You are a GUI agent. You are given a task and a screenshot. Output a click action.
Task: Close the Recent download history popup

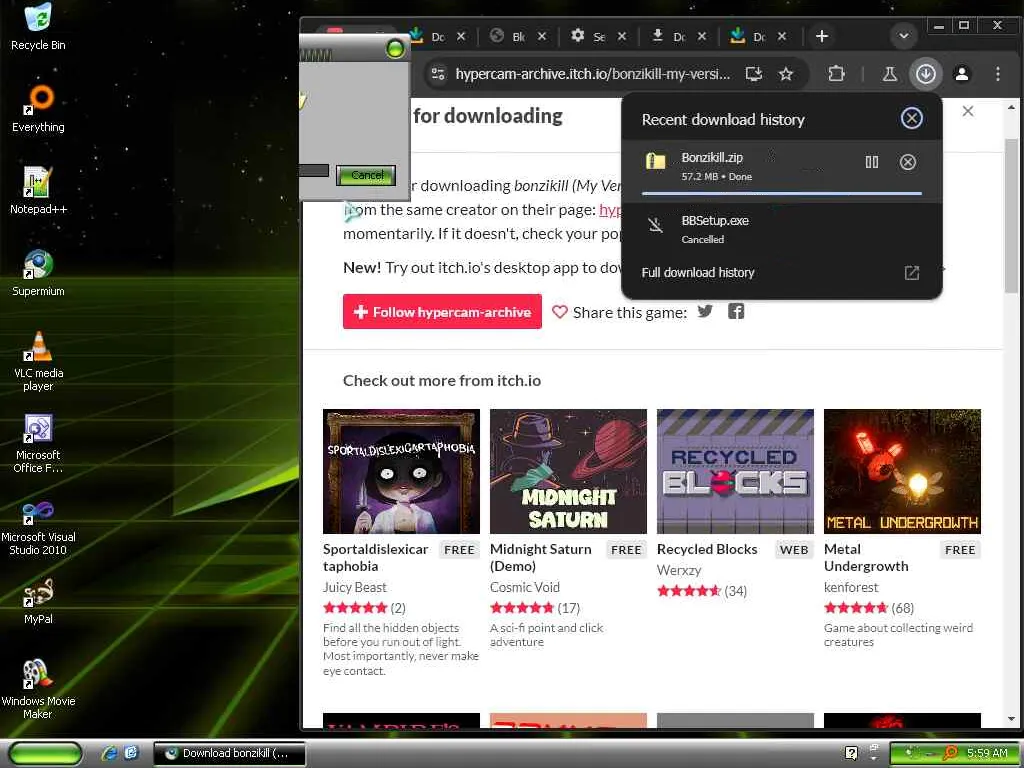pyautogui.click(x=911, y=118)
